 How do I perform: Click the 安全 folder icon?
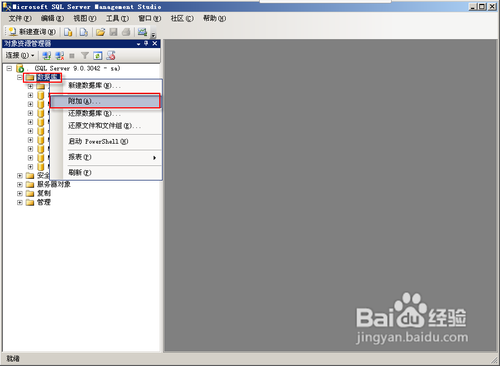pos(30,175)
